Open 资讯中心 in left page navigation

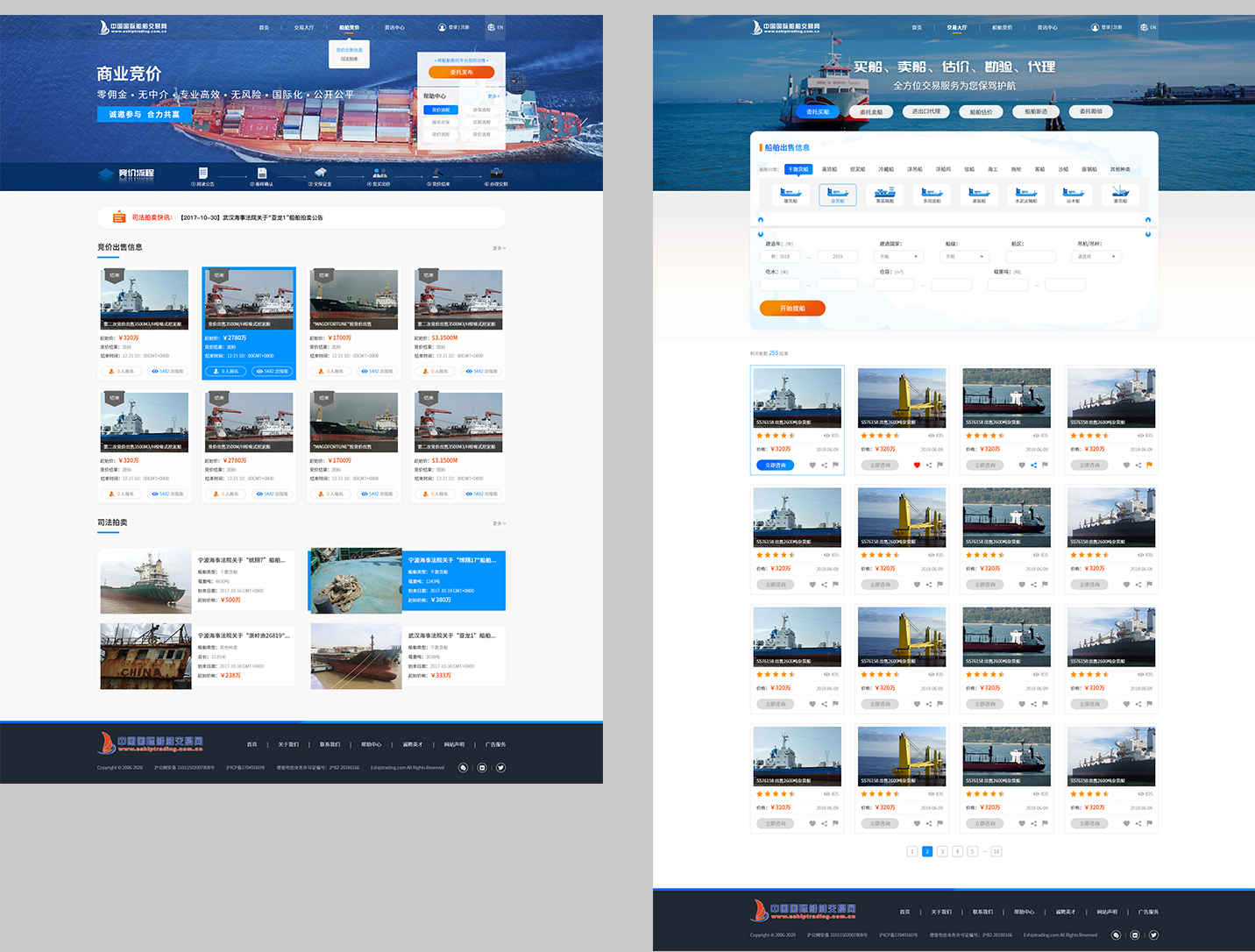click(394, 27)
